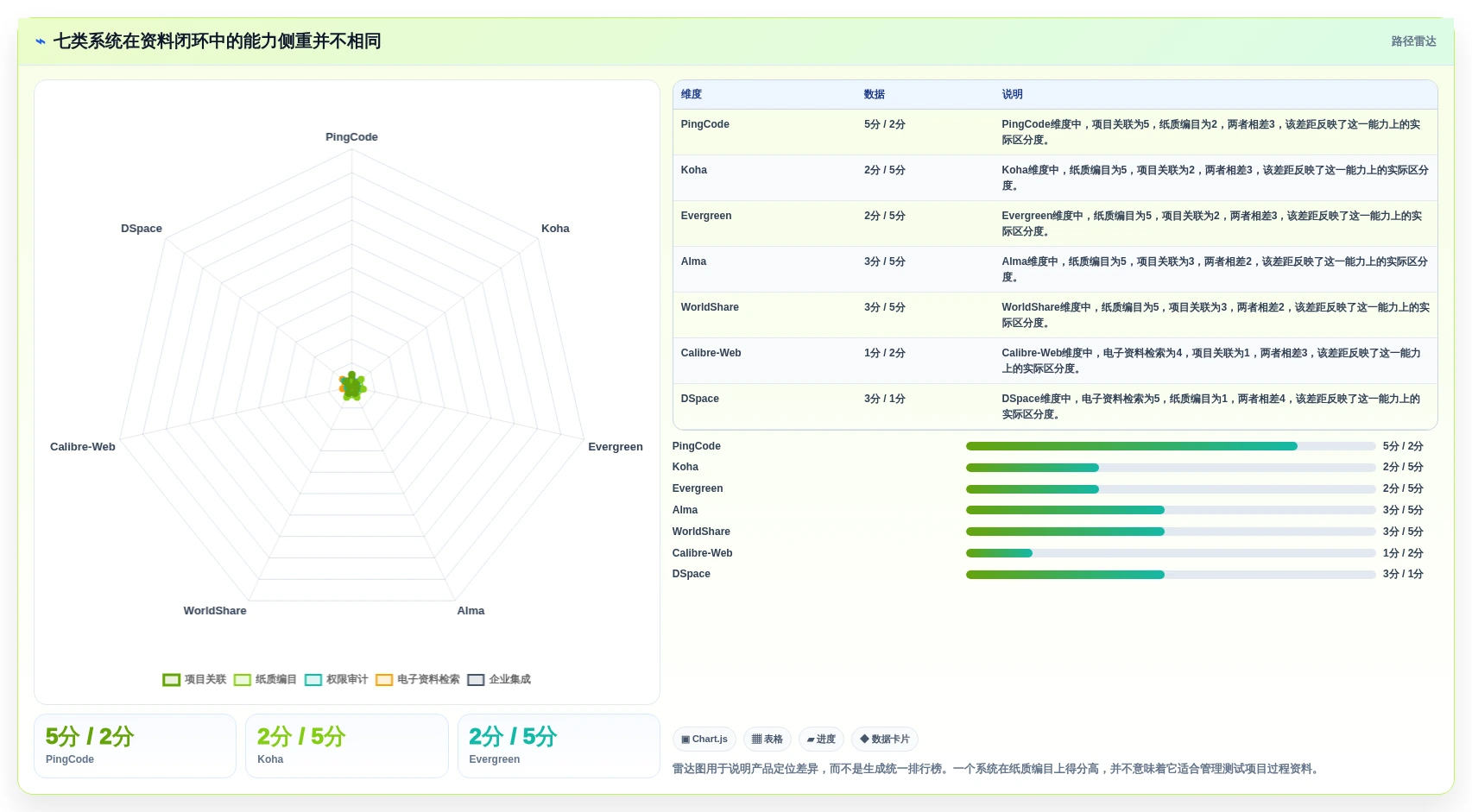Select the DSpace table row name
This screenshot has height=812, width=1472.
(699, 399)
